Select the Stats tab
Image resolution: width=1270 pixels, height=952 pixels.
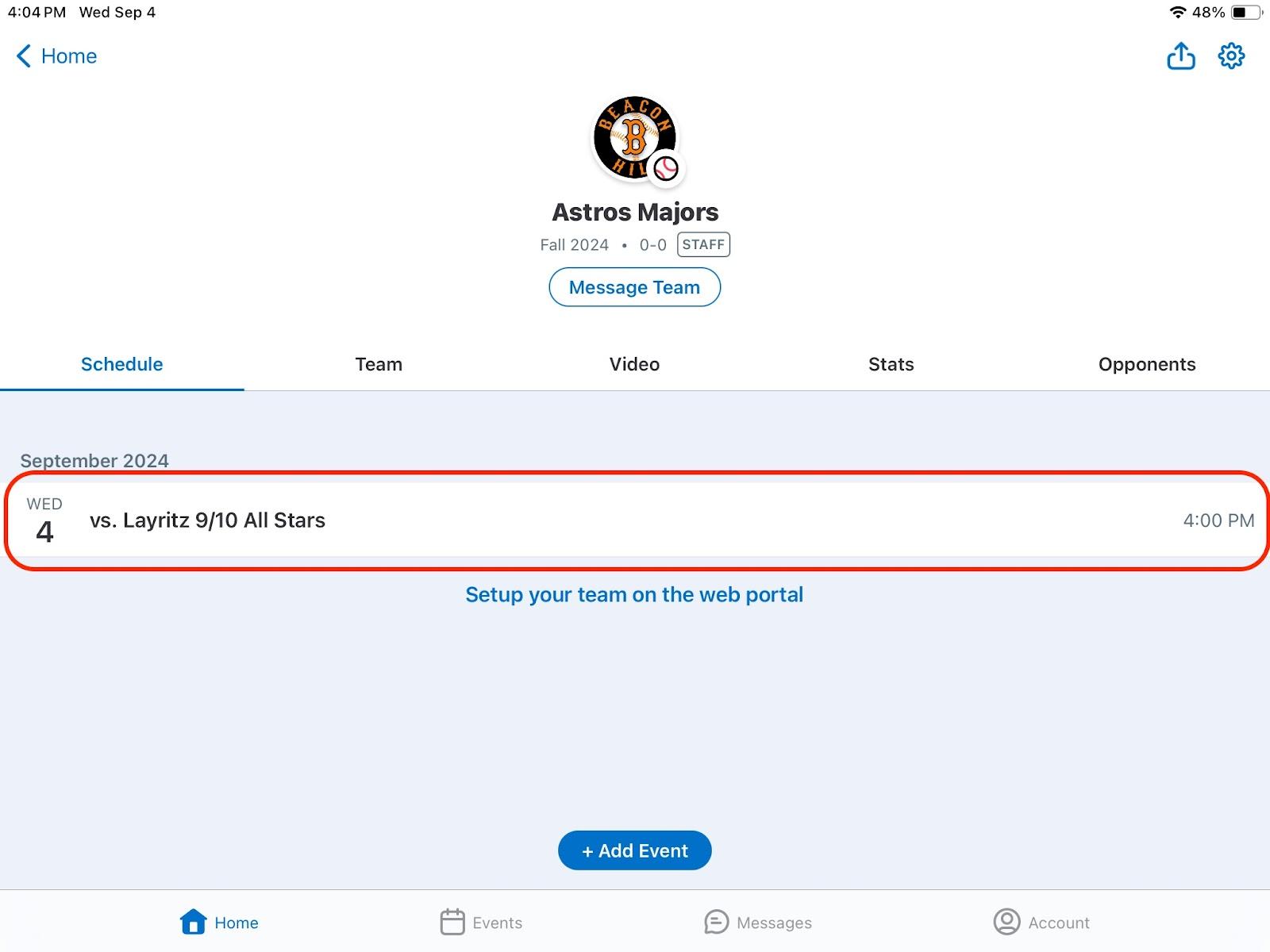click(x=891, y=364)
